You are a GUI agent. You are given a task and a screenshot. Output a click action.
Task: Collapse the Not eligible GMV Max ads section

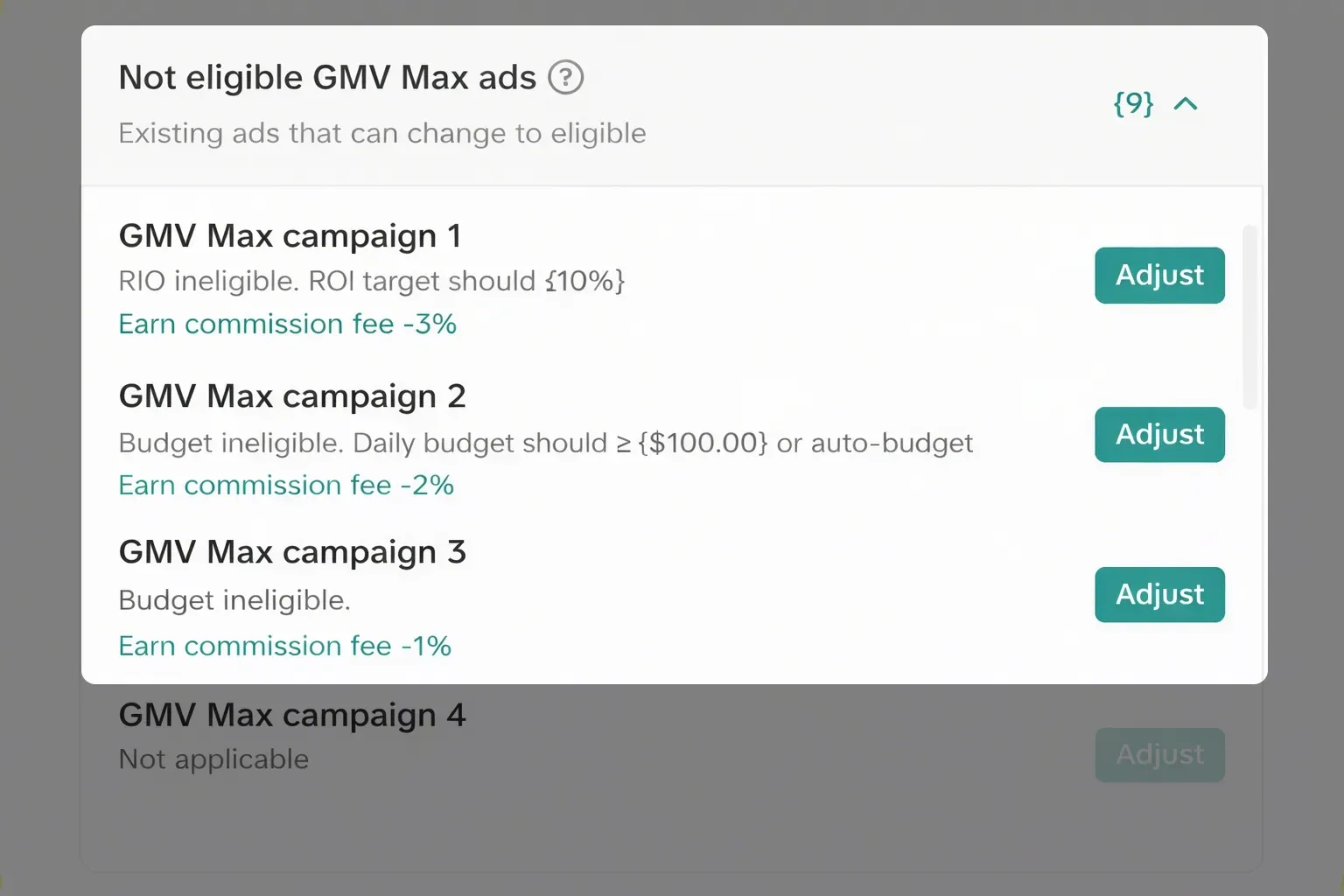1186,104
